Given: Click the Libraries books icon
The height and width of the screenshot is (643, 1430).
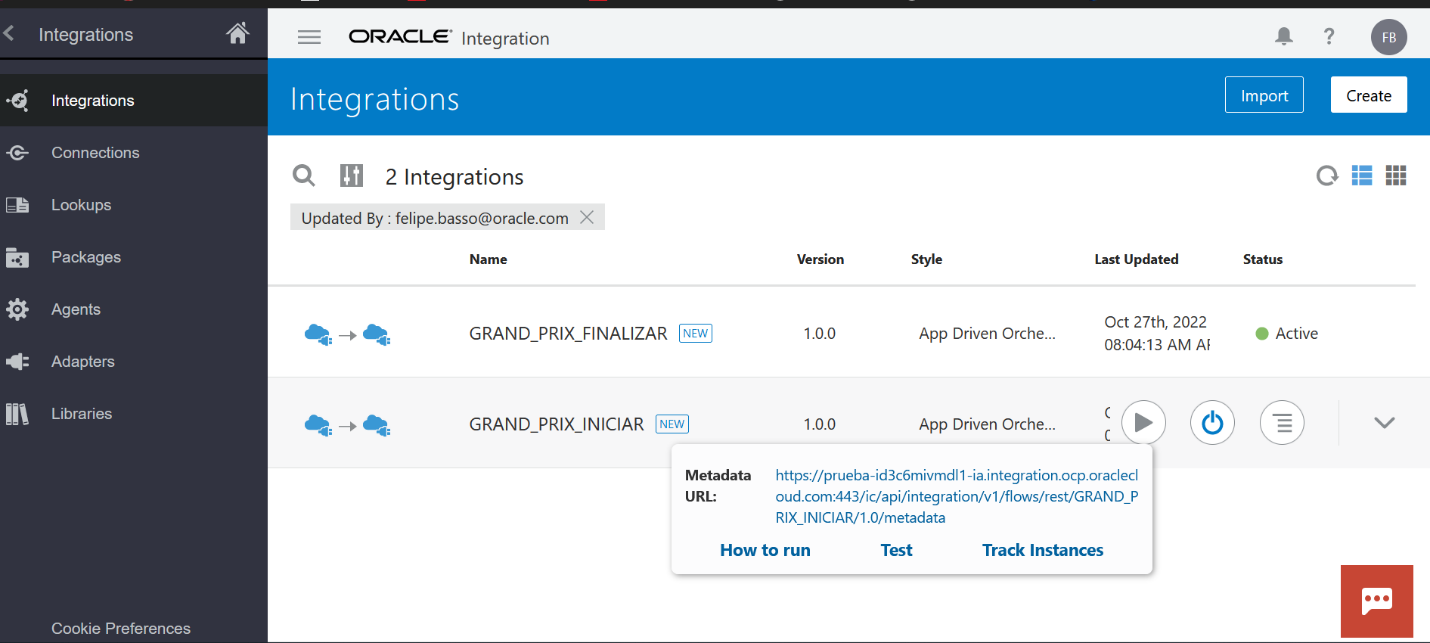Looking at the screenshot, I should click(17, 414).
